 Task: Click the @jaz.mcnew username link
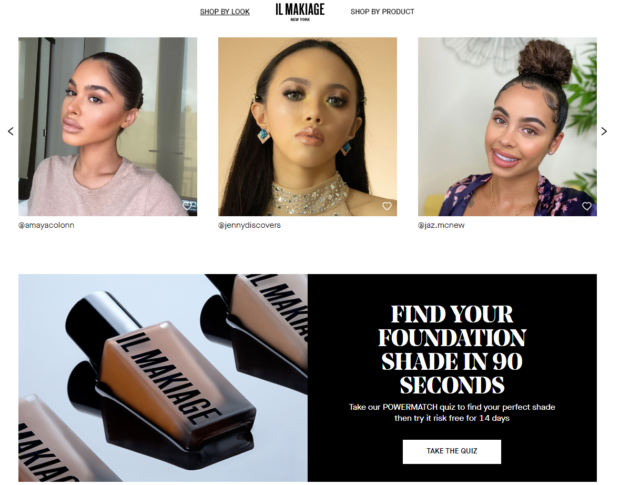(441, 225)
